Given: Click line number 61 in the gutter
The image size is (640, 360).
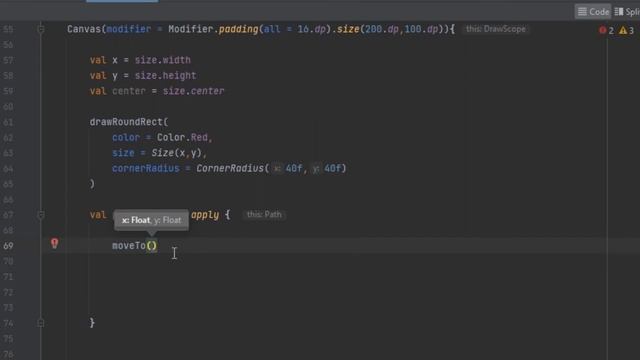Looking at the screenshot, I should click(x=8, y=122).
